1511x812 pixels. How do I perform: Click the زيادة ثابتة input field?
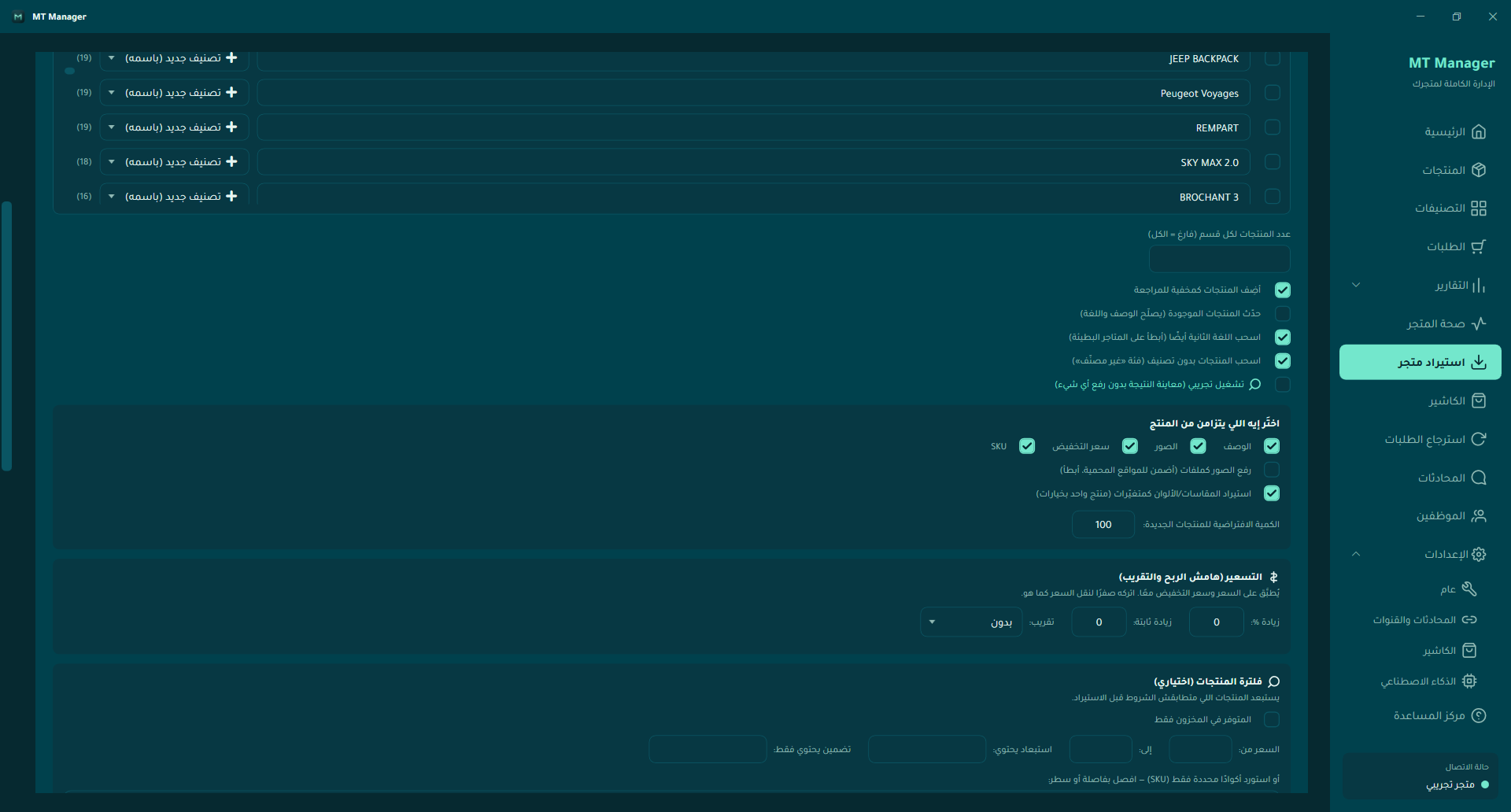click(1099, 622)
